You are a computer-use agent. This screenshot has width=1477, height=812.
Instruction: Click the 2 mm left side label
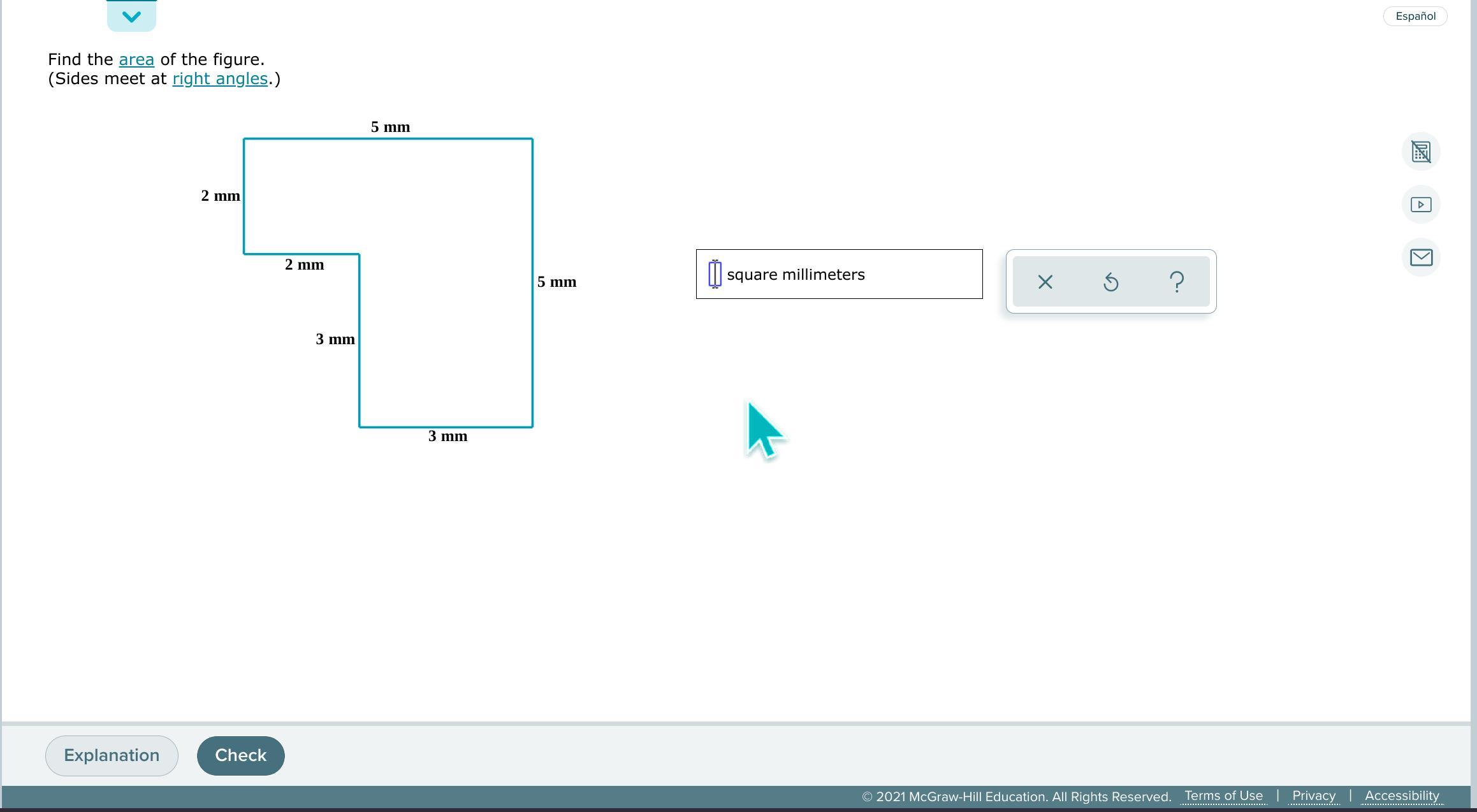click(220, 196)
